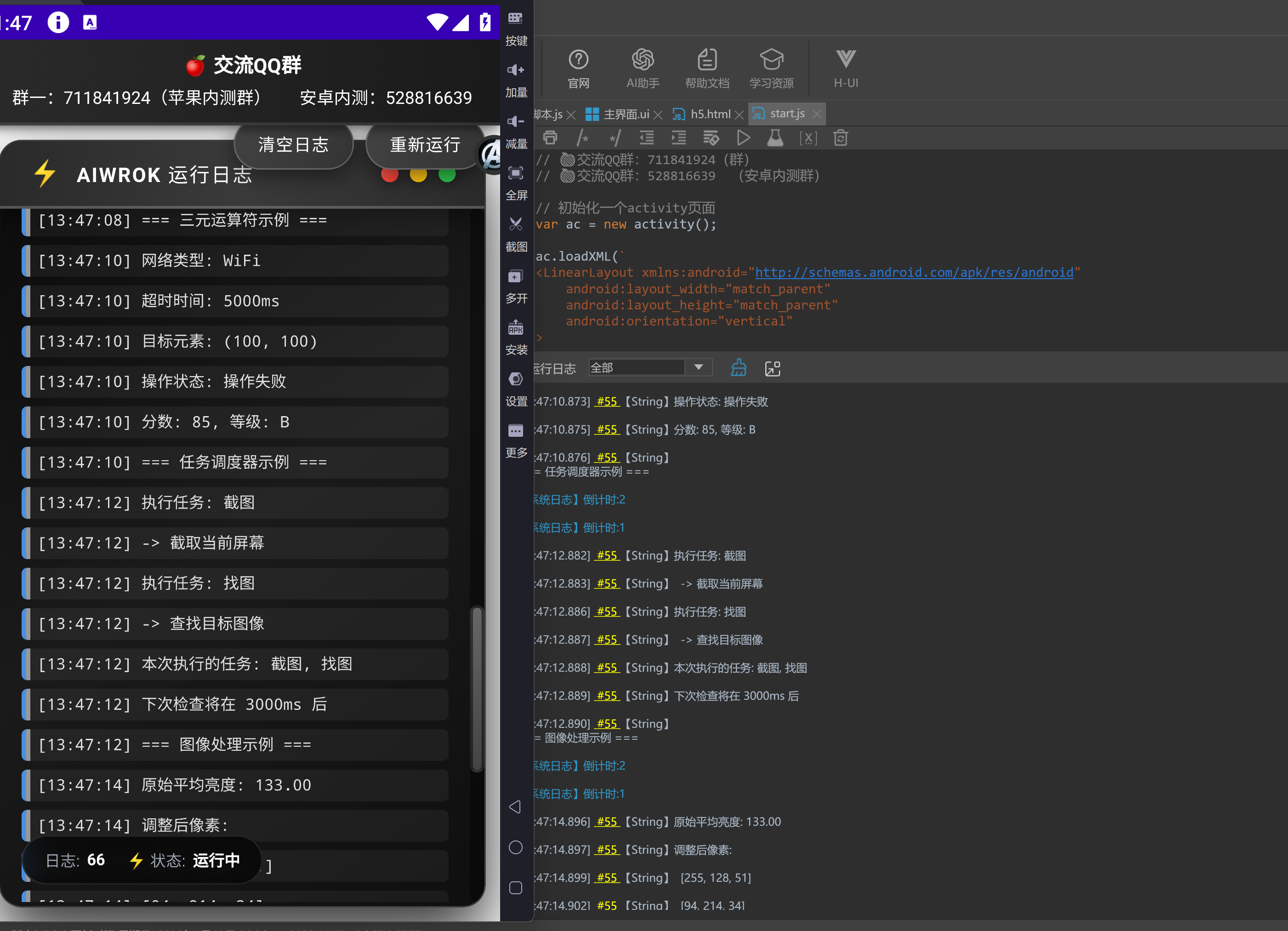1288x931 pixels.
Task: Open the 全部 log filter dropdown
Action: [x=651, y=367]
